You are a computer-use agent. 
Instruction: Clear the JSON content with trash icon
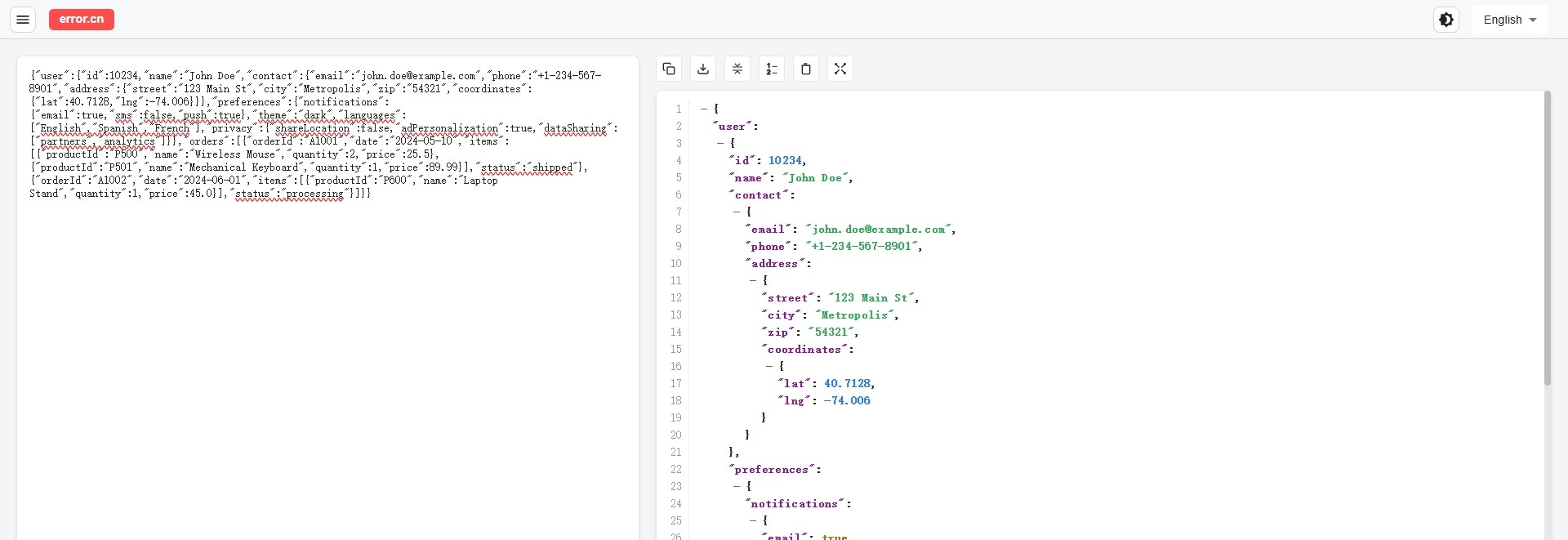(x=806, y=69)
